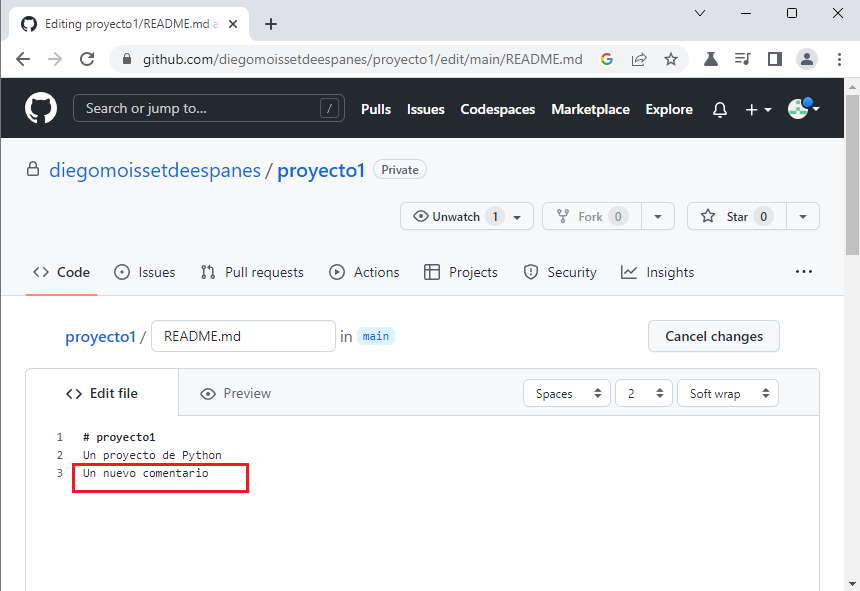Open the proyecto1 repository title link
This screenshot has height=591, width=860.
pos(321,171)
